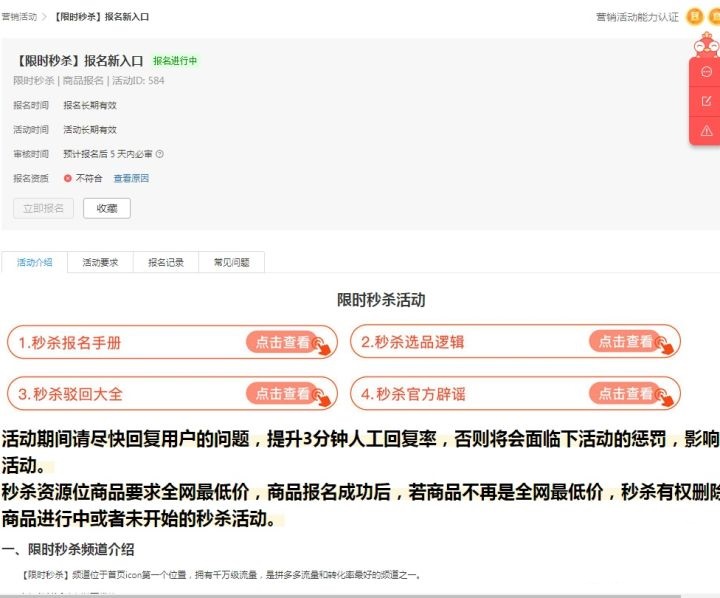Click the mascot icon above the red sidebar
The image size is (720, 598).
(707, 45)
